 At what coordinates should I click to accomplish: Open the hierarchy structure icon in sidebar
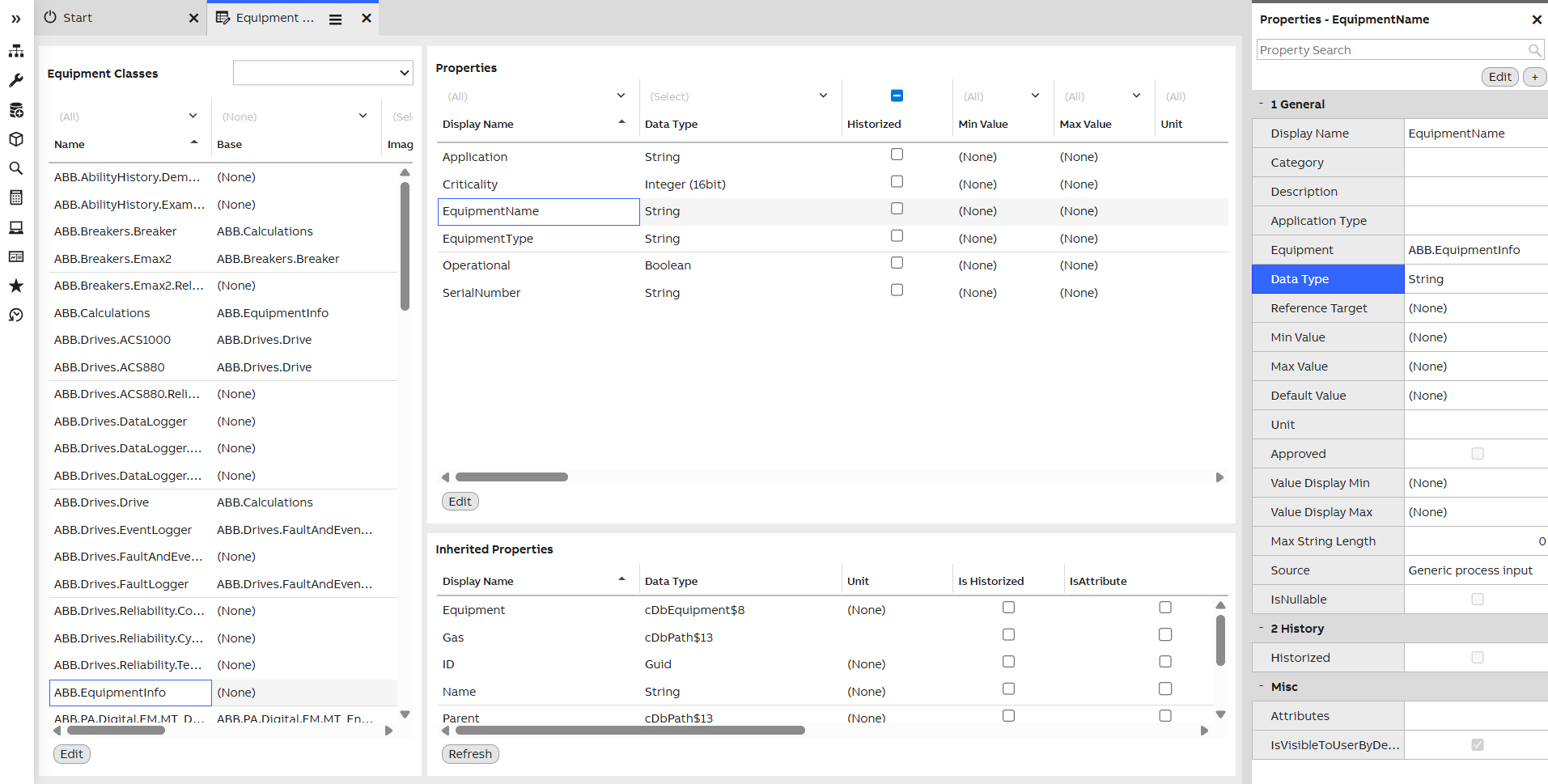pyautogui.click(x=16, y=51)
